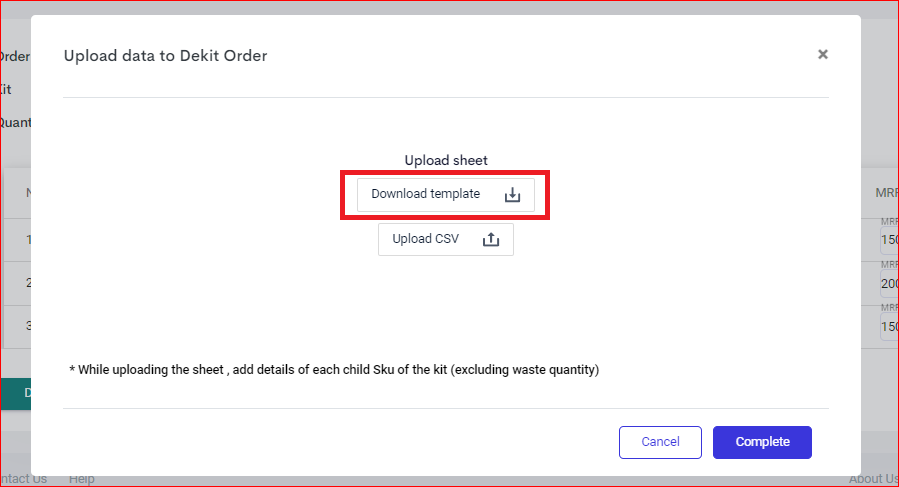Viewport: 899px width, 487px height.
Task: Open the About Us footer link
Action: (874, 479)
